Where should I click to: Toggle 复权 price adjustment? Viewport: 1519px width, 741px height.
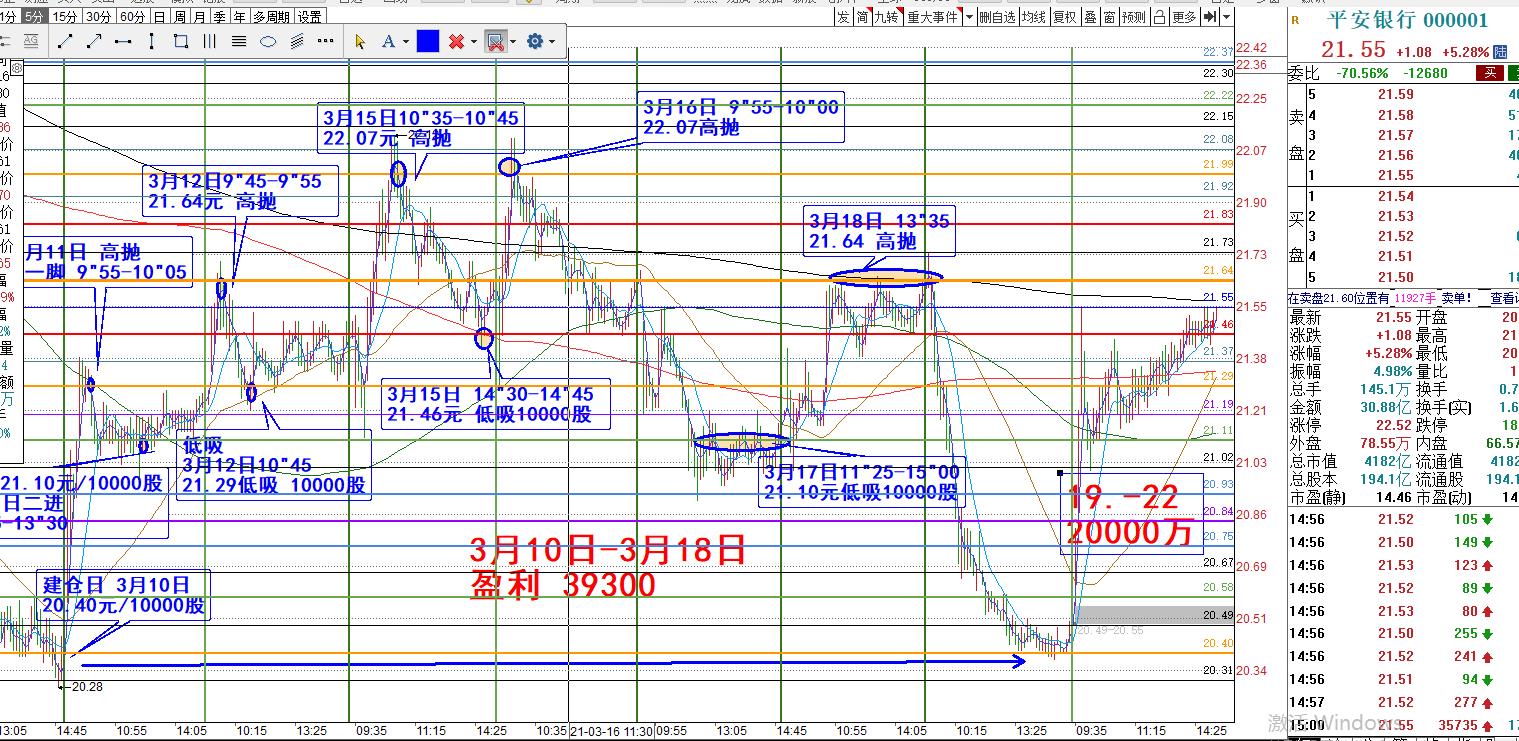pyautogui.click(x=1065, y=17)
